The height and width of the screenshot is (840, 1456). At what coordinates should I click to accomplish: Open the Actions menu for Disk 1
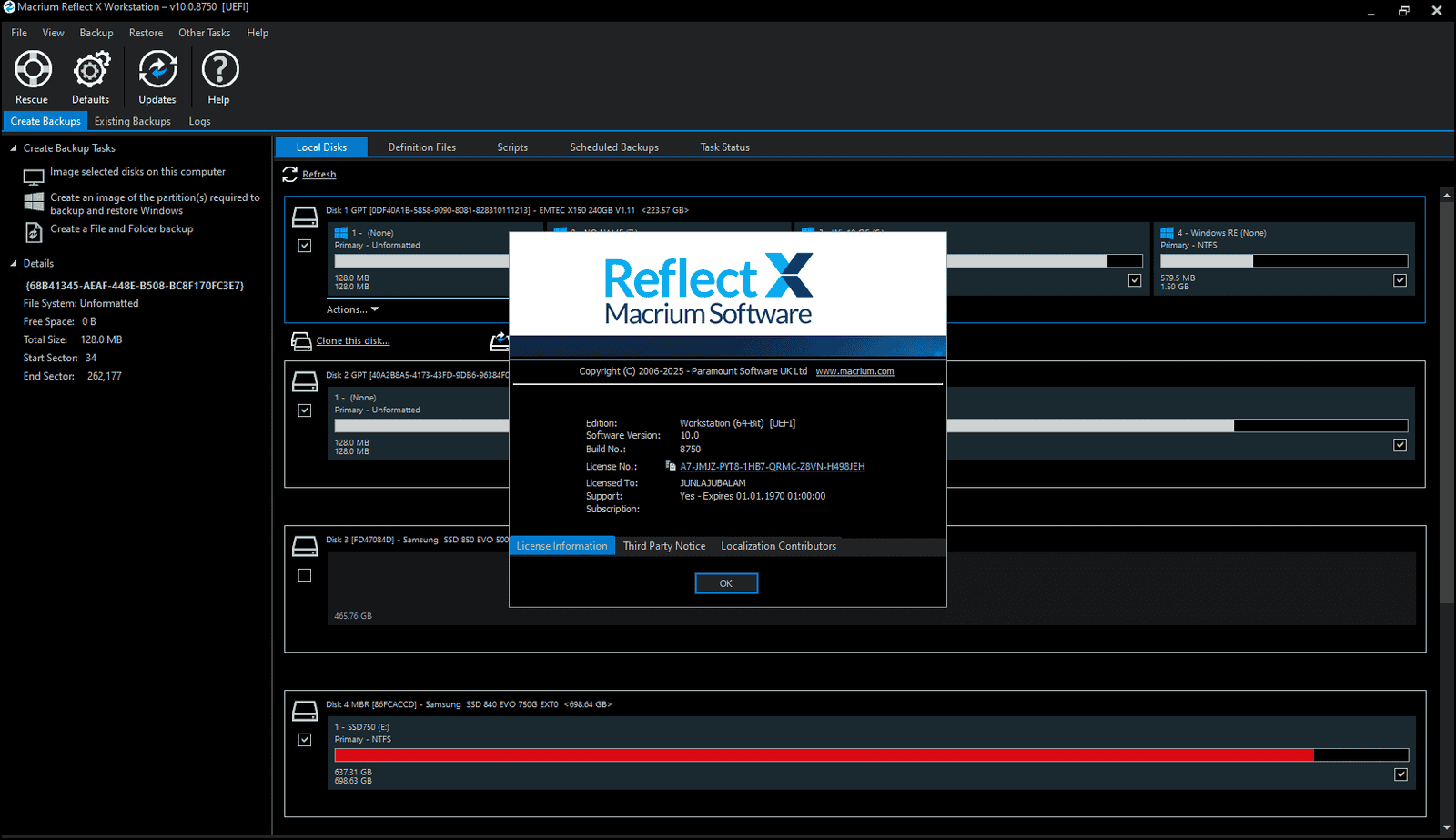click(x=352, y=309)
